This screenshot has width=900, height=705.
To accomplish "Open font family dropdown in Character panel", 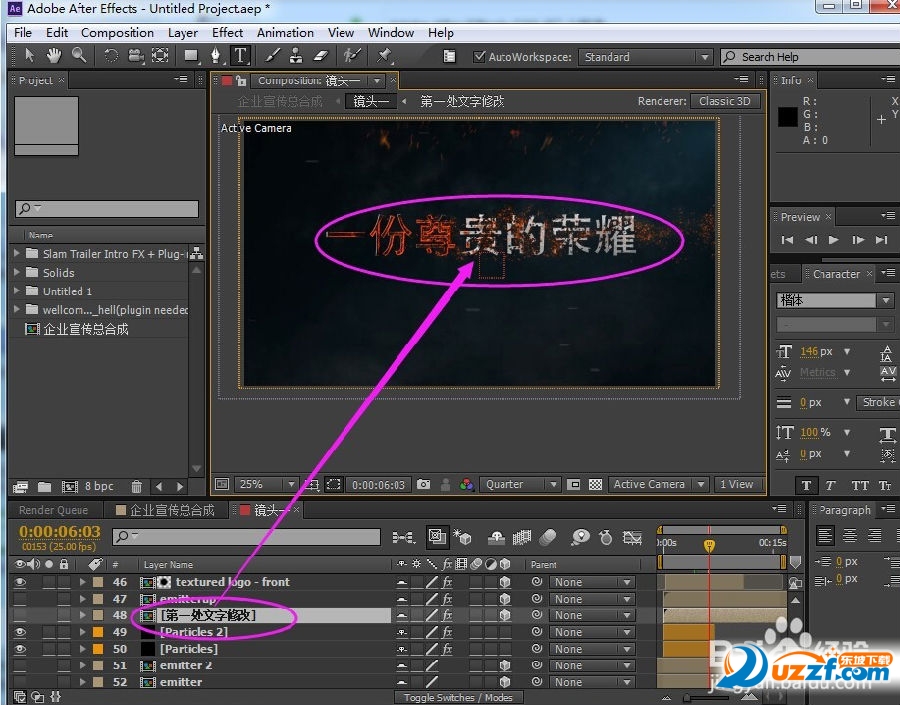I will (x=886, y=300).
